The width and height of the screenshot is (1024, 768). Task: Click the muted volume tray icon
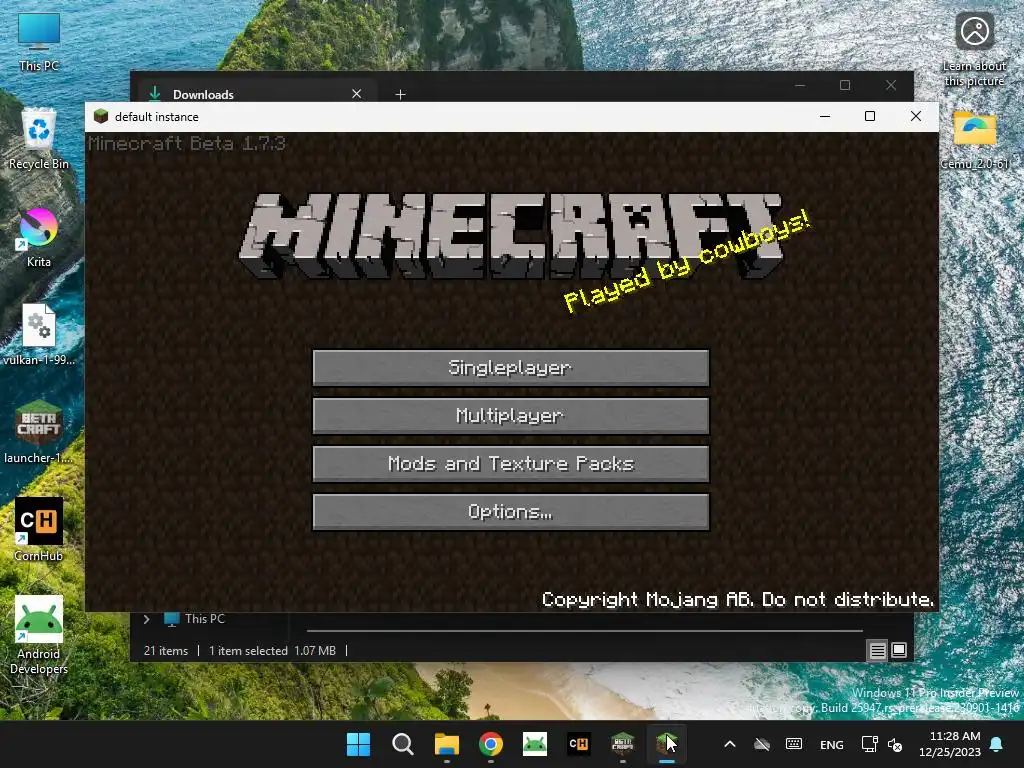(x=895, y=744)
